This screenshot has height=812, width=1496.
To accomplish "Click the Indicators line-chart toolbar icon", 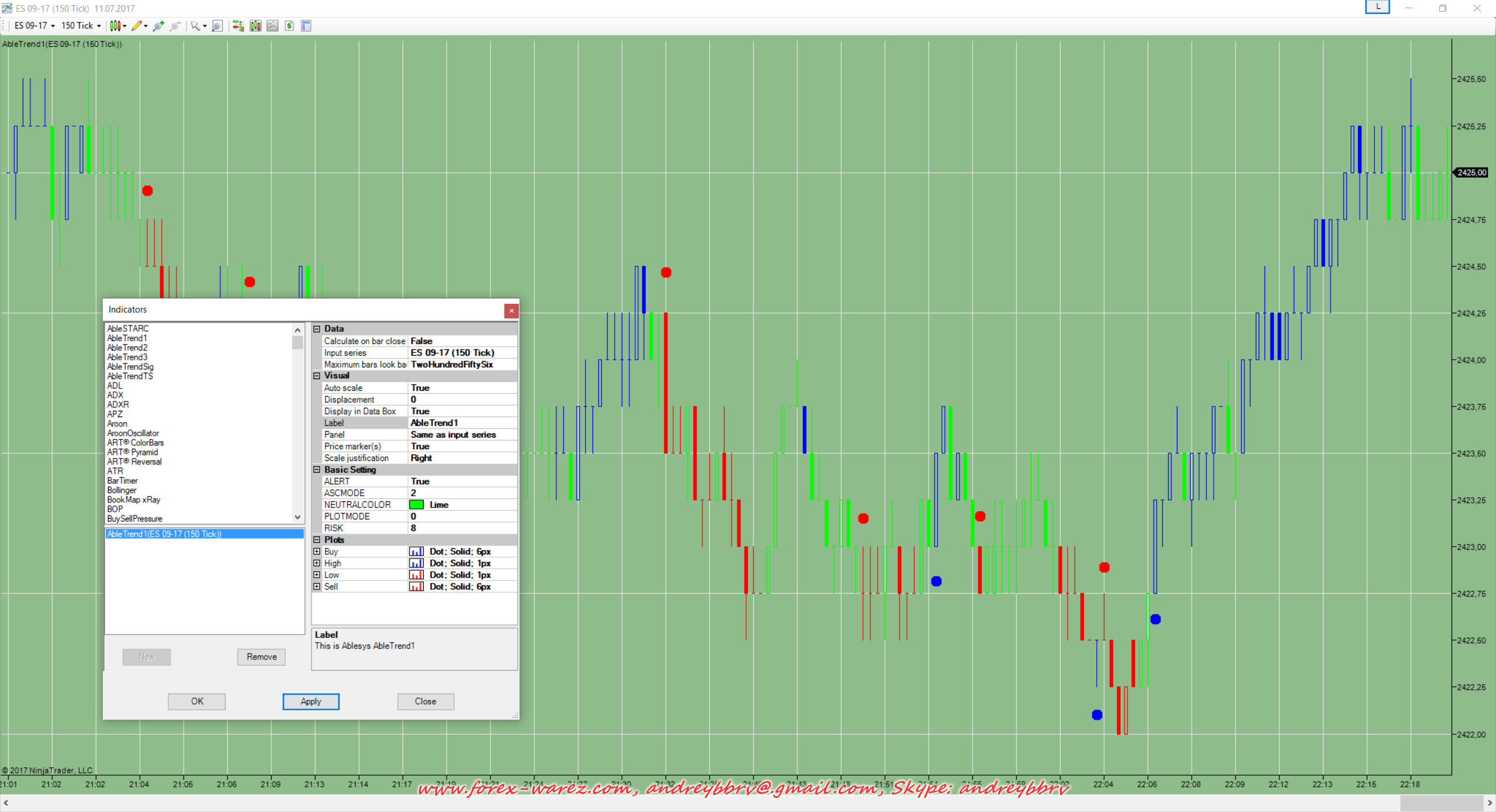I will 272,26.
